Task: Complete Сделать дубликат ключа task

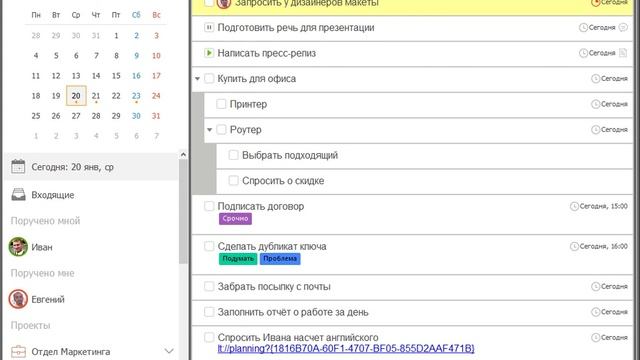Action: click(209, 246)
